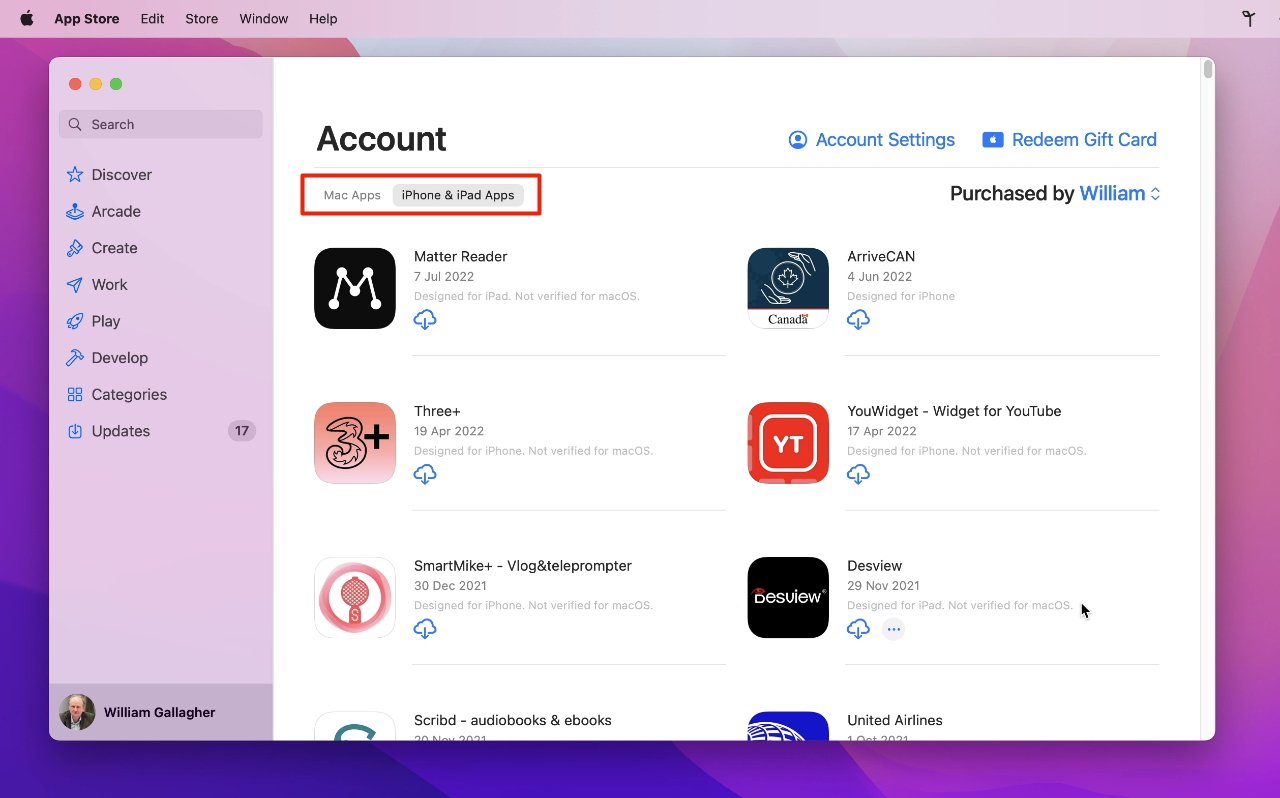1280x798 pixels.
Task: Go to Create section
Action: click(x=114, y=248)
